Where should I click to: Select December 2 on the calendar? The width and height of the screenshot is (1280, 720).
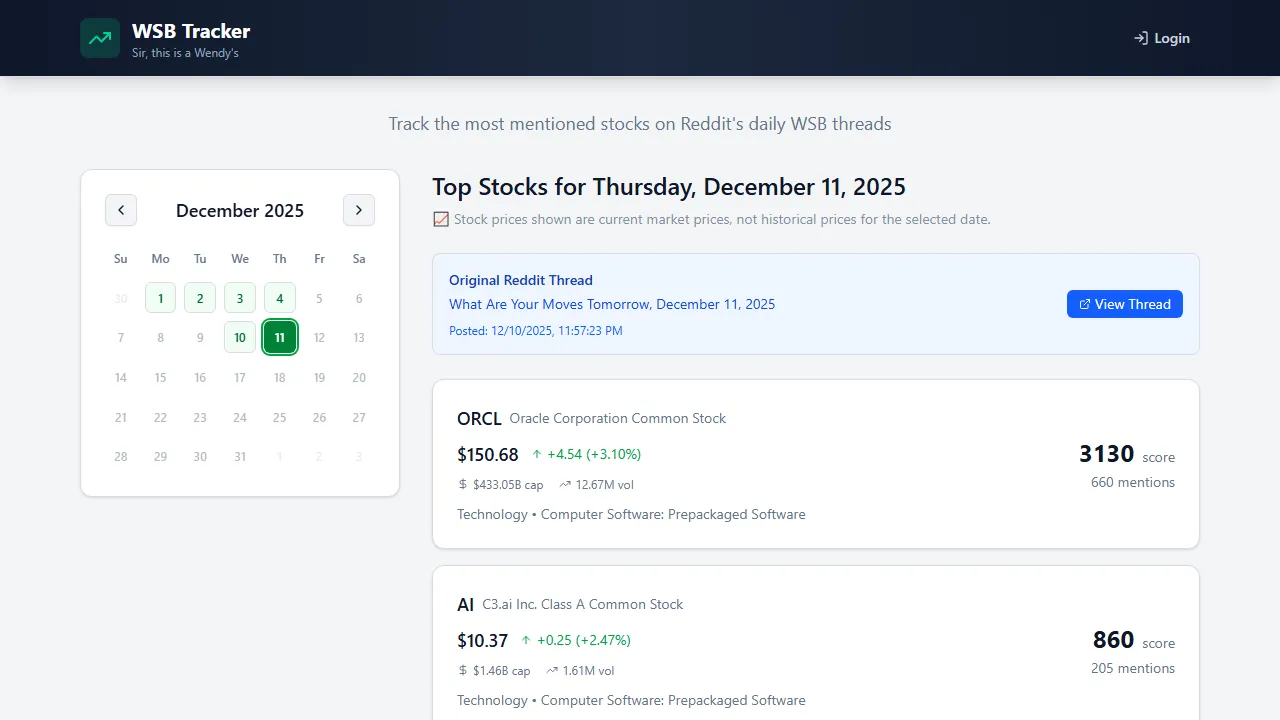click(x=200, y=297)
